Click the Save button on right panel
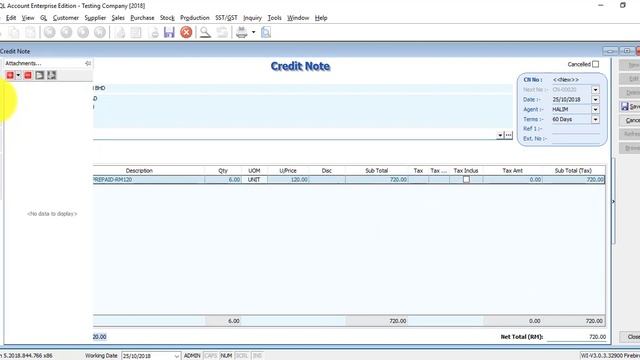The image size is (640, 360). [x=630, y=107]
